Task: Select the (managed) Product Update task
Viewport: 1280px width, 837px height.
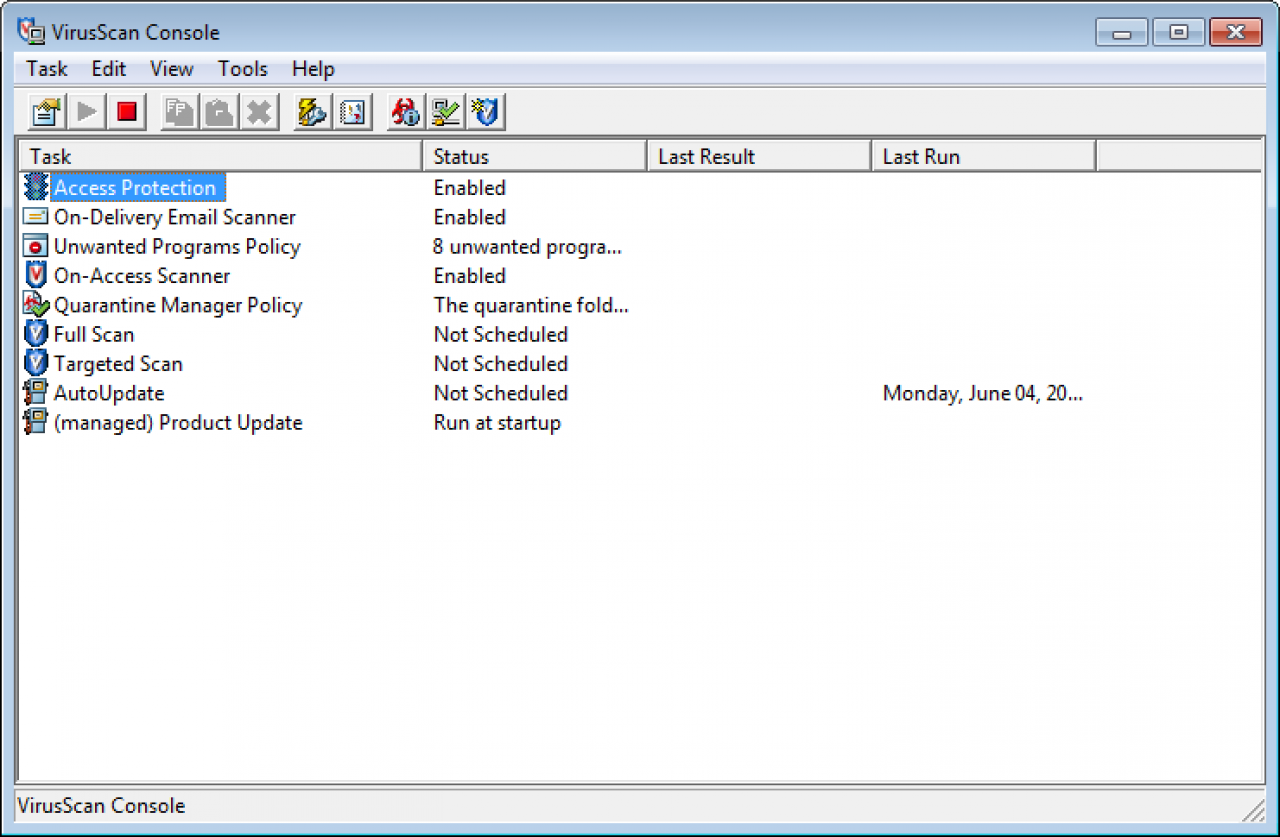Action: coord(178,422)
